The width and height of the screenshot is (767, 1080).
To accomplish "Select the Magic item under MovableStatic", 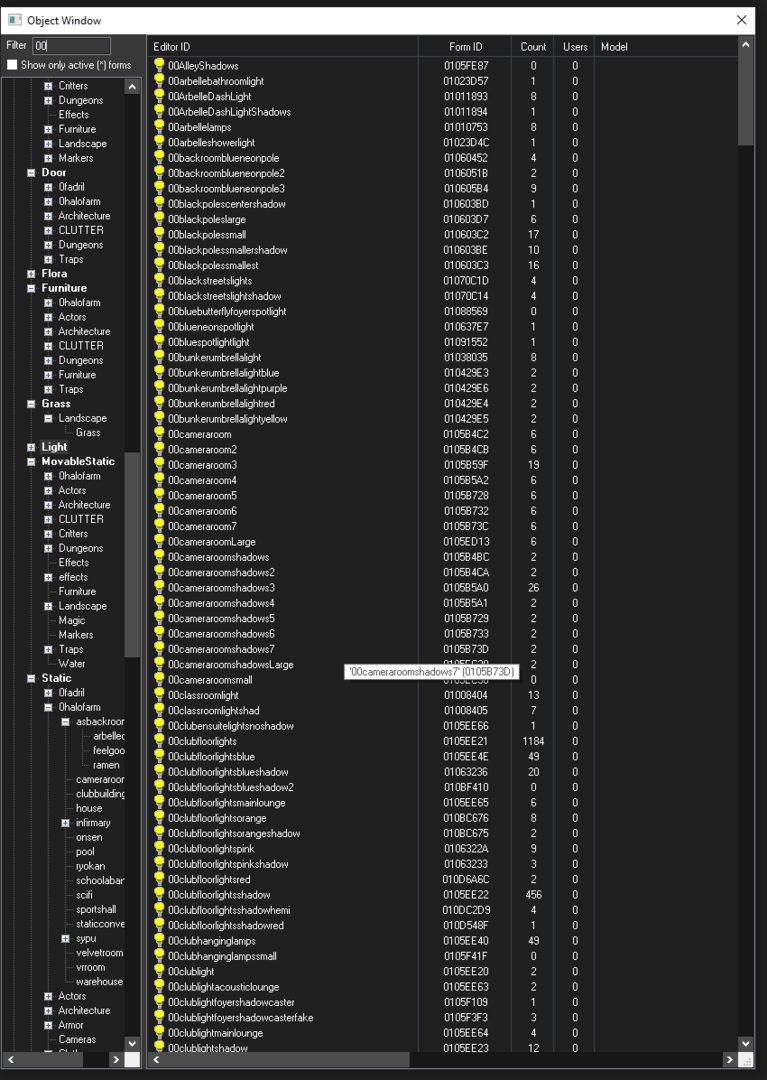I will tap(72, 620).
